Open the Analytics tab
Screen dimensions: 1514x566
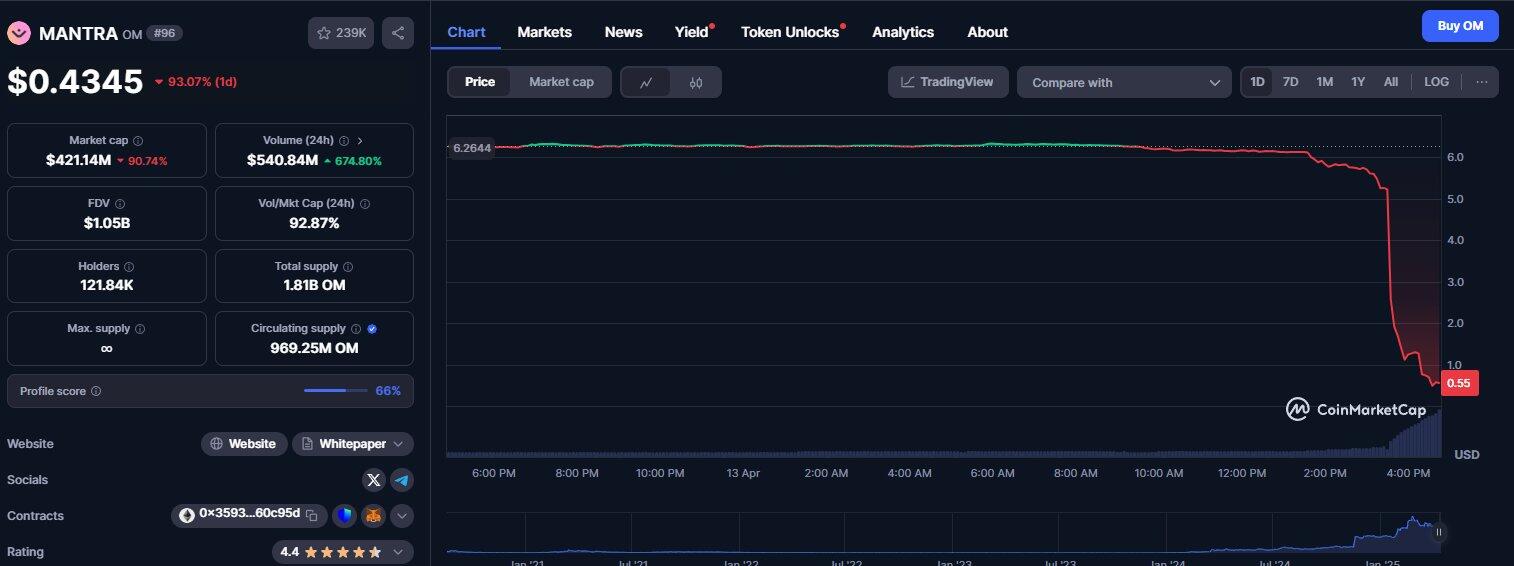[x=903, y=32]
